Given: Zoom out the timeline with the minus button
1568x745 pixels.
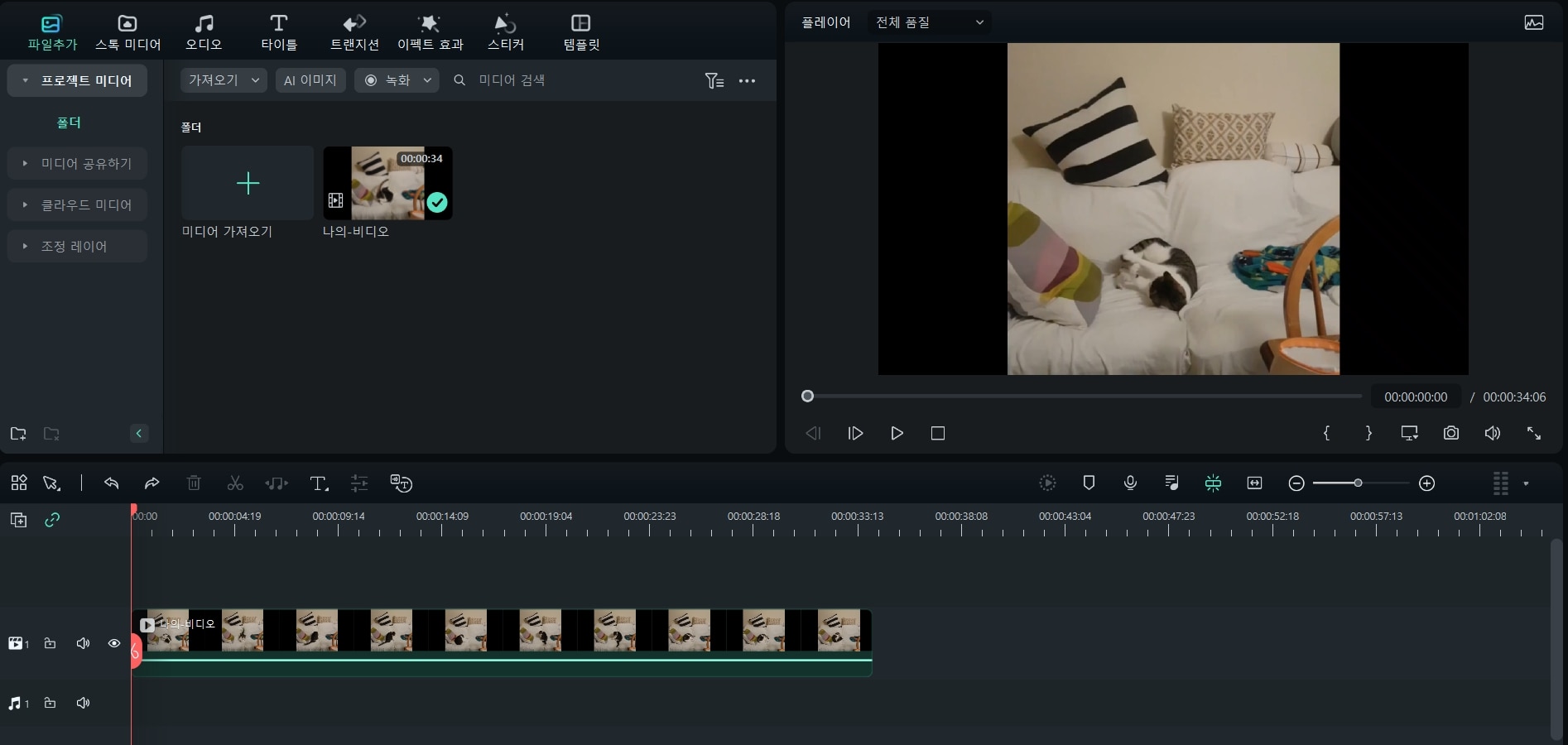Looking at the screenshot, I should tap(1296, 483).
